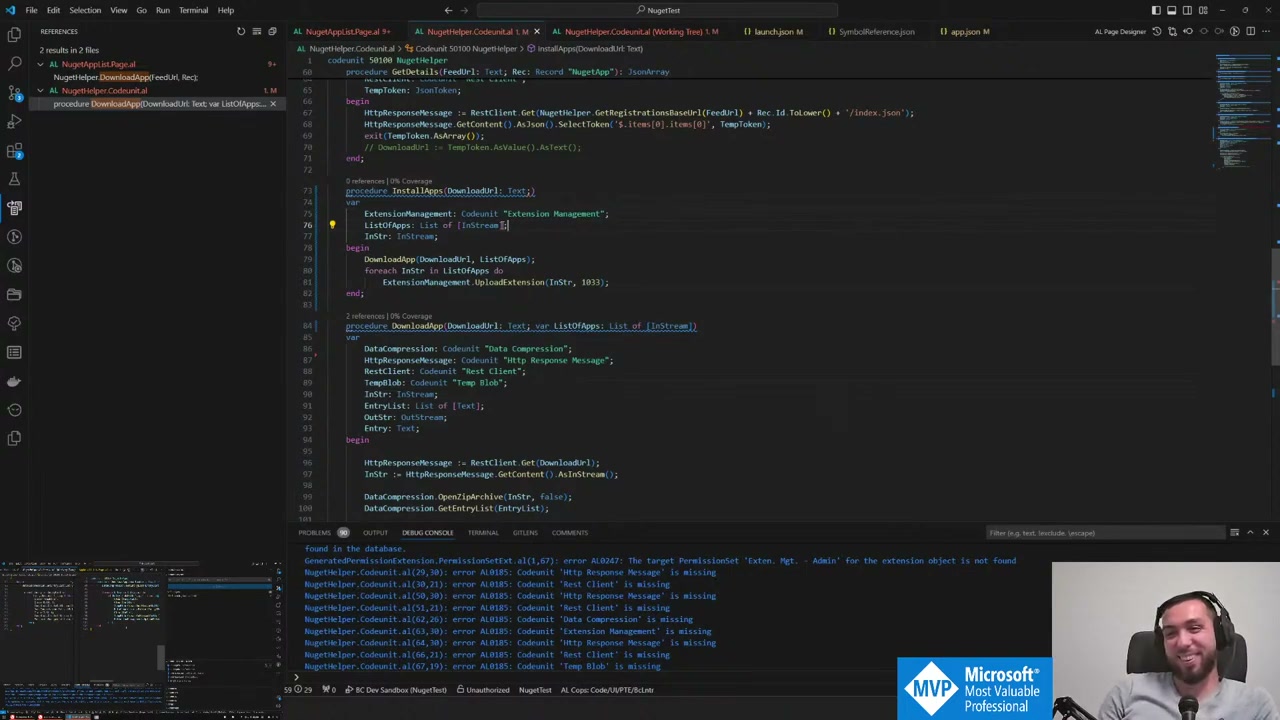The height and width of the screenshot is (720, 1280).
Task: Refresh the References results
Action: (x=241, y=31)
